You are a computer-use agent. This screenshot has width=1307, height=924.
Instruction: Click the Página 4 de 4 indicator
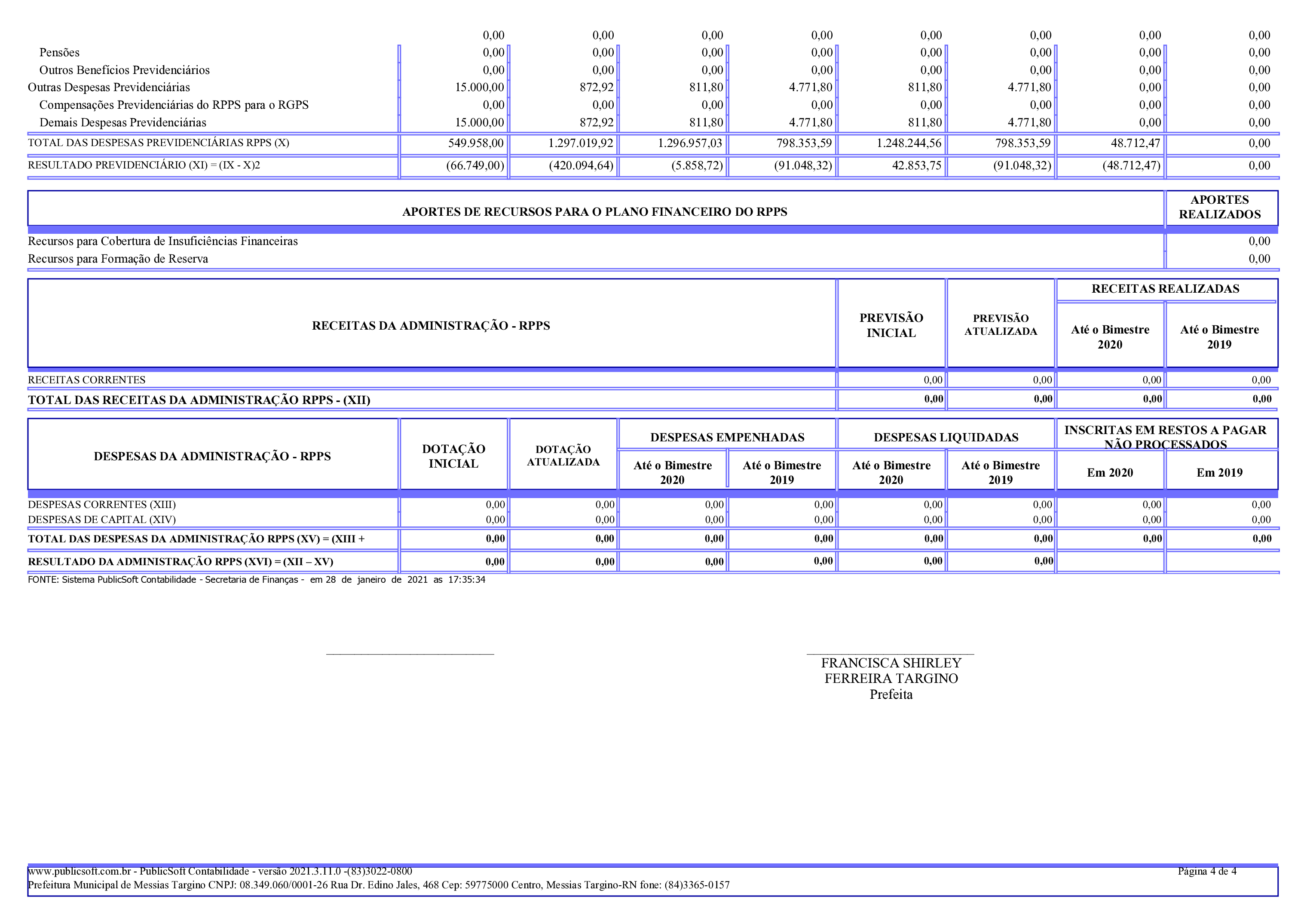pos(1207,871)
